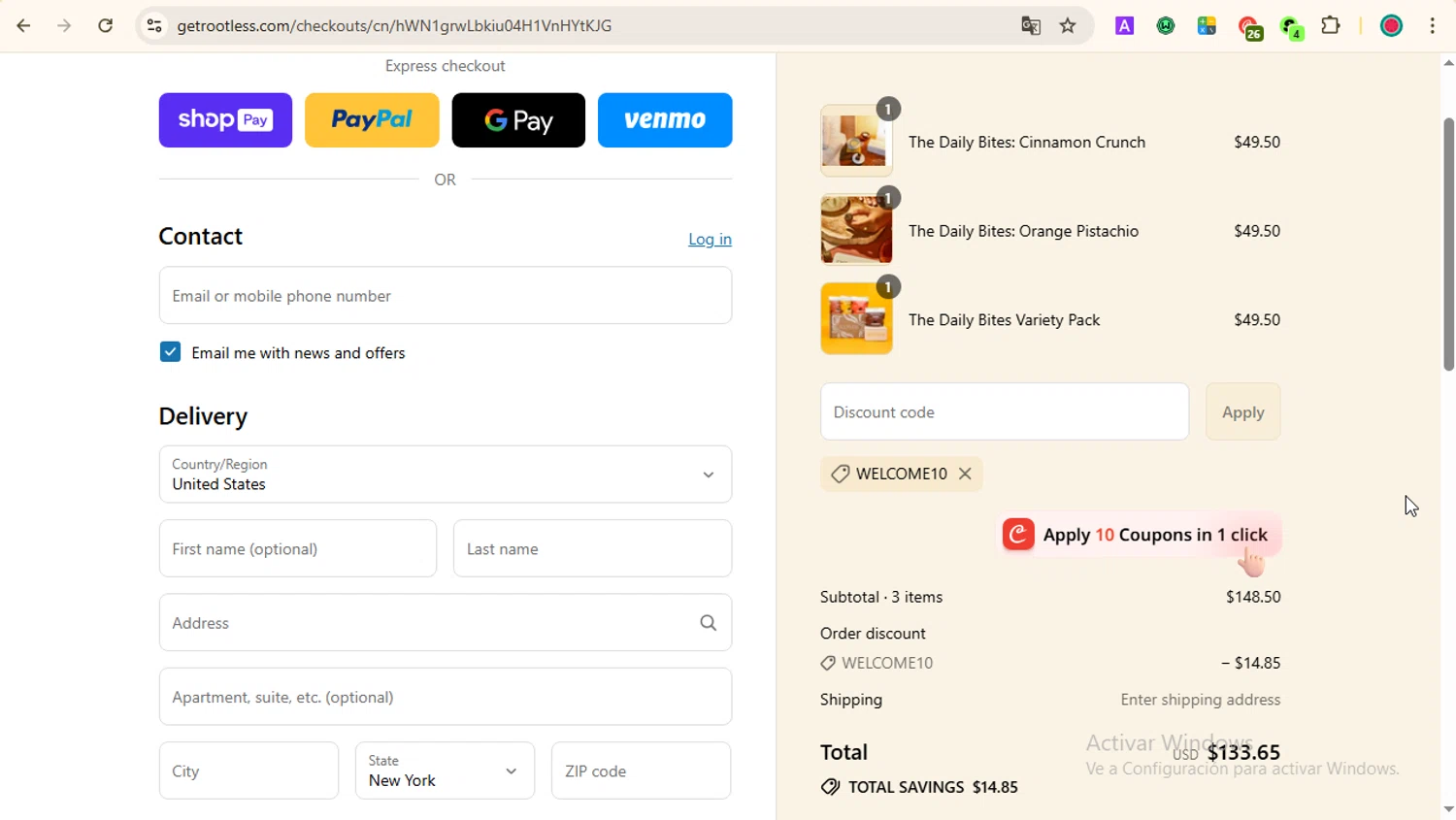Go forward with the browser arrow
Viewport: 1456px width, 820px height.
[x=64, y=26]
